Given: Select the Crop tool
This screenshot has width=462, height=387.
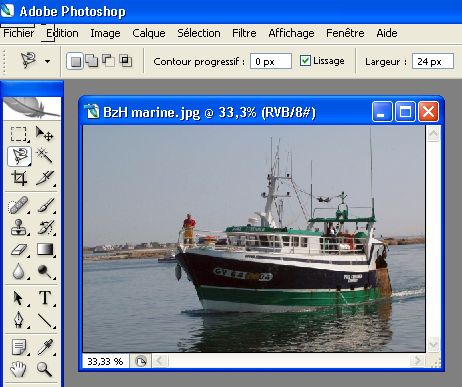Looking at the screenshot, I should point(18,178).
